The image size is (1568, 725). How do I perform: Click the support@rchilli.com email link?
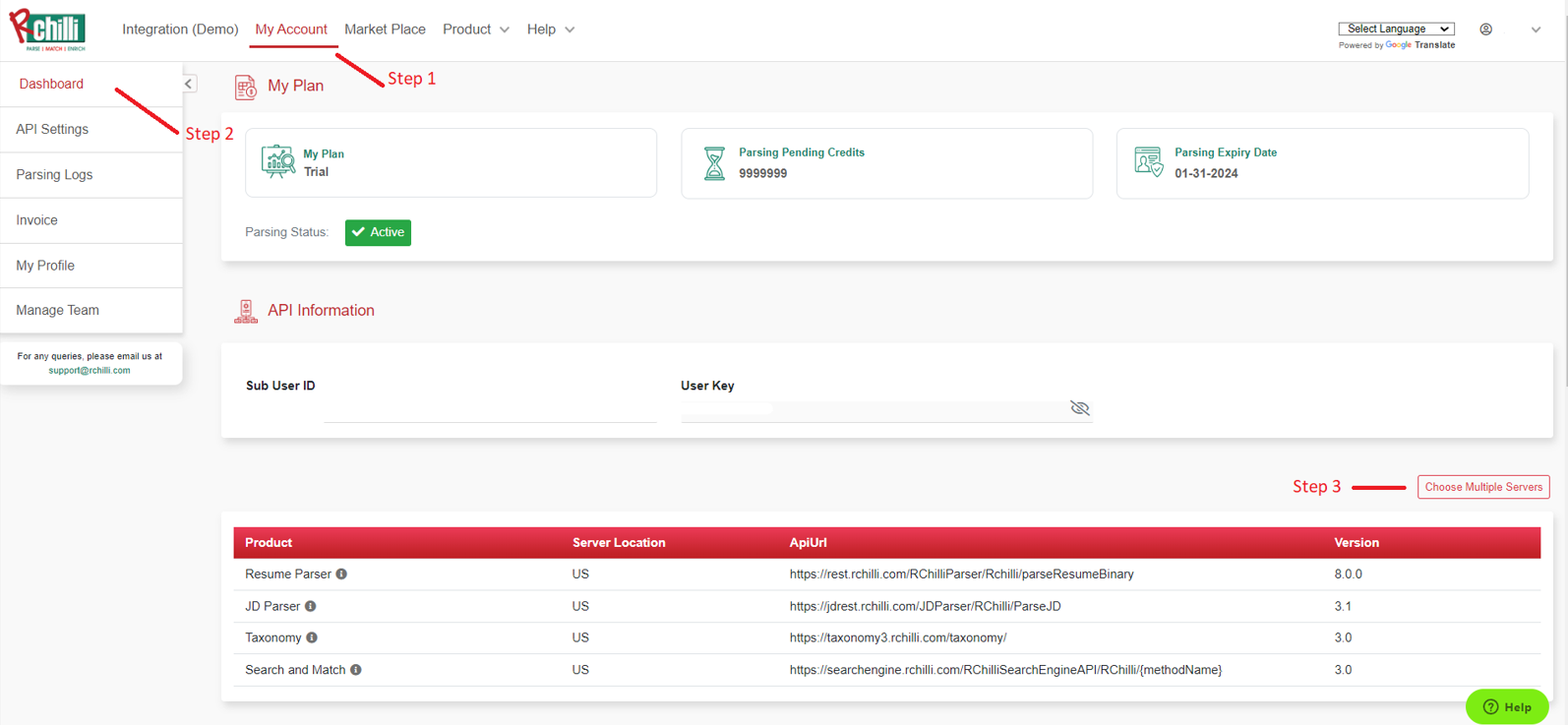(90, 371)
